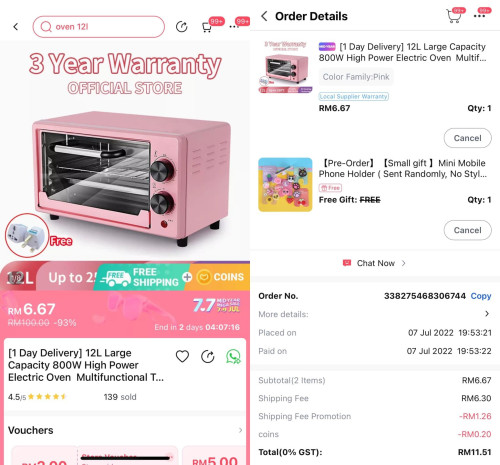Go back from Order Details
Viewport: 500px width, 465px height.
[x=264, y=16]
